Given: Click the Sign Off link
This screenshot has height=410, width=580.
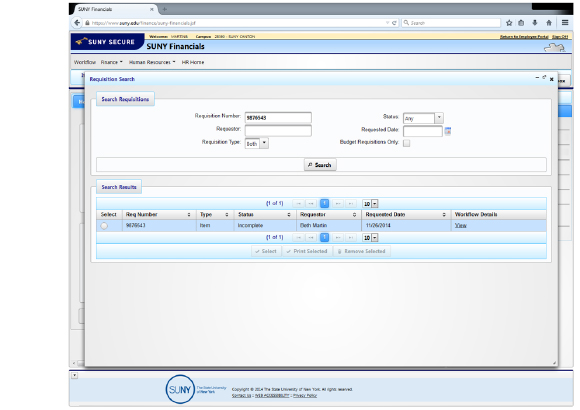Looking at the screenshot, I should (560, 37).
